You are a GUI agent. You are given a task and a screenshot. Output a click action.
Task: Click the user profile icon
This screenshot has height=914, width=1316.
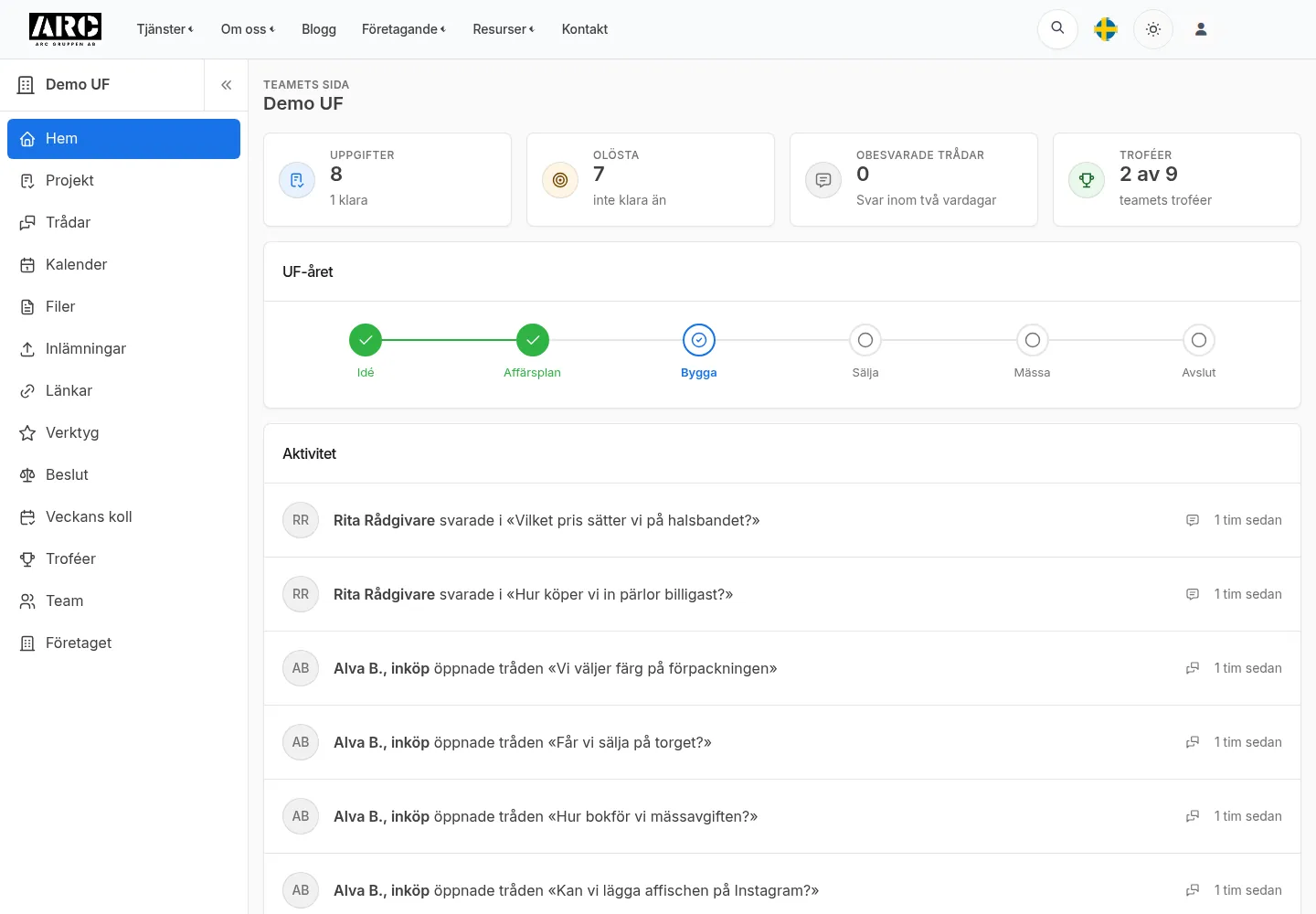1201,29
